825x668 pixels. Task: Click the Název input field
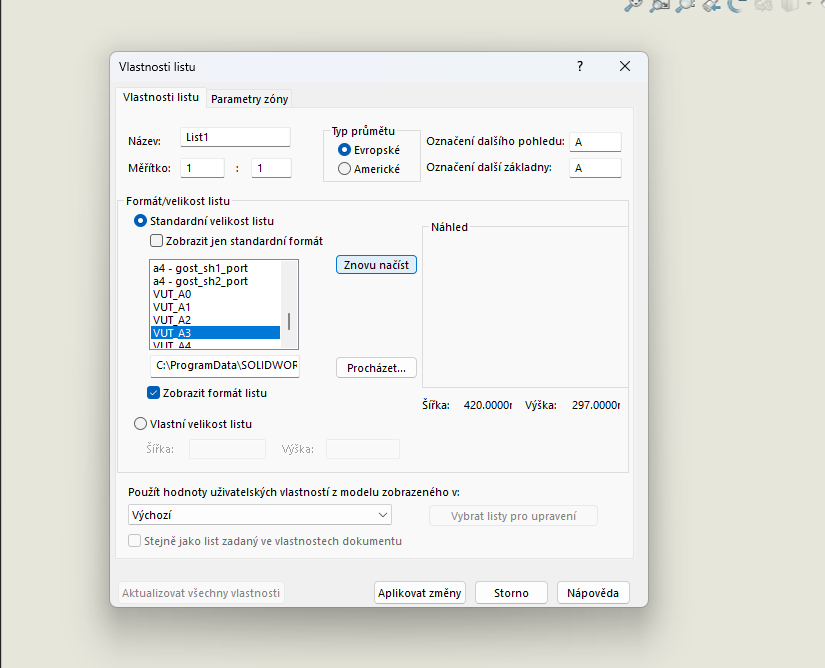pyautogui.click(x=235, y=138)
